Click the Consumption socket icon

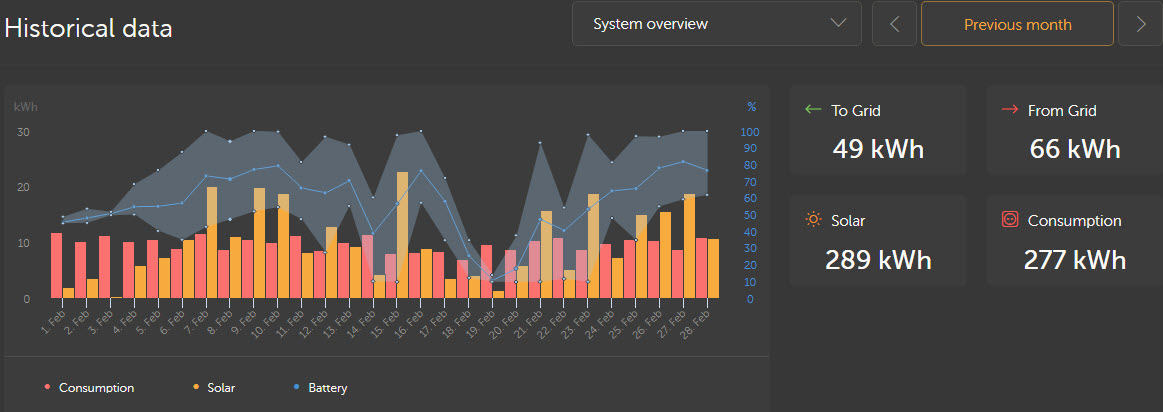coord(1010,220)
